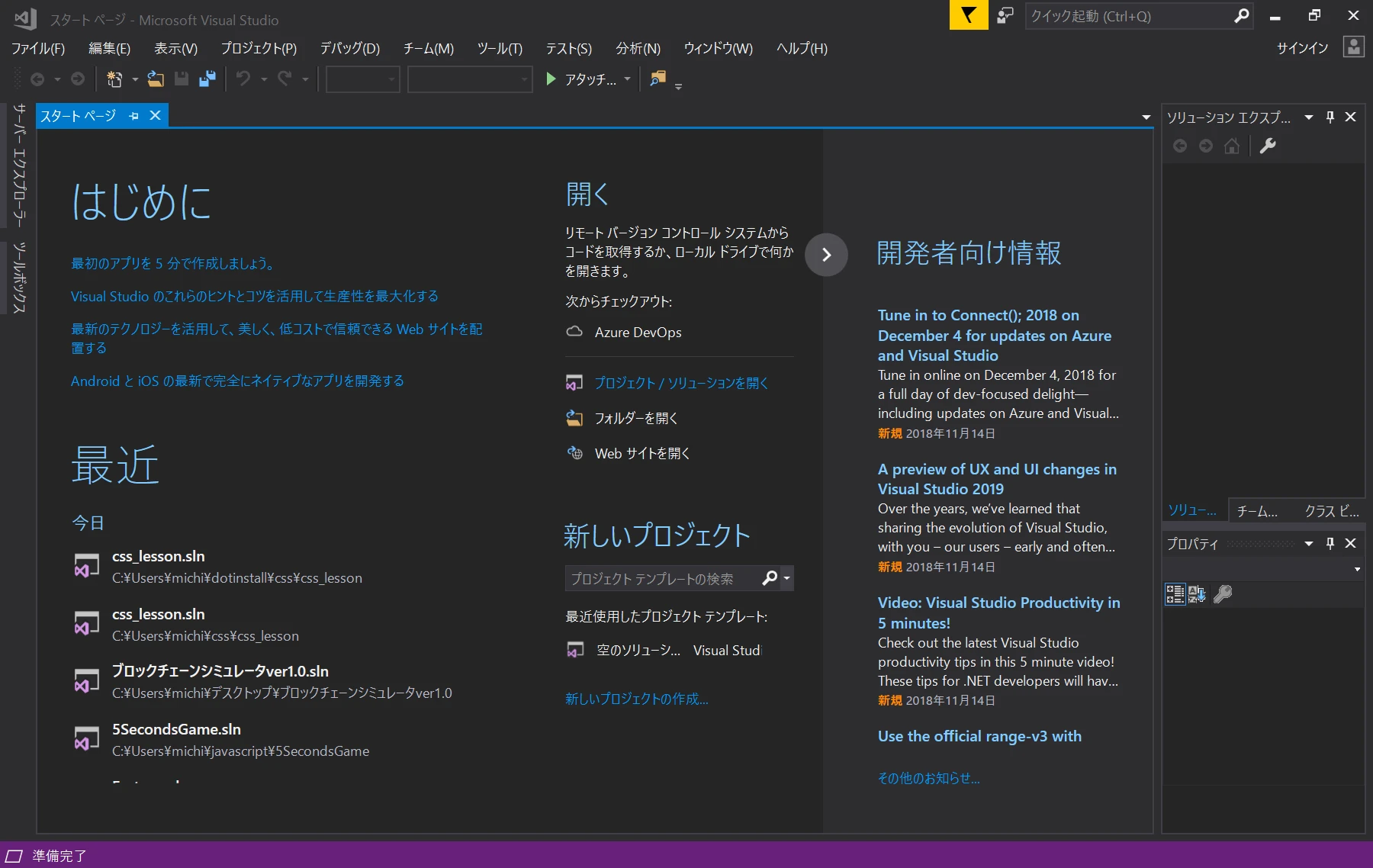Click the Save All toolbar icon

click(x=207, y=79)
